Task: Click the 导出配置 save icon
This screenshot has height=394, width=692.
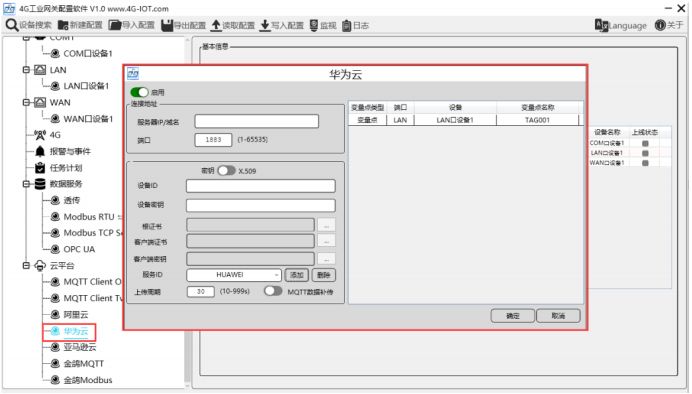Action: [x=167, y=25]
